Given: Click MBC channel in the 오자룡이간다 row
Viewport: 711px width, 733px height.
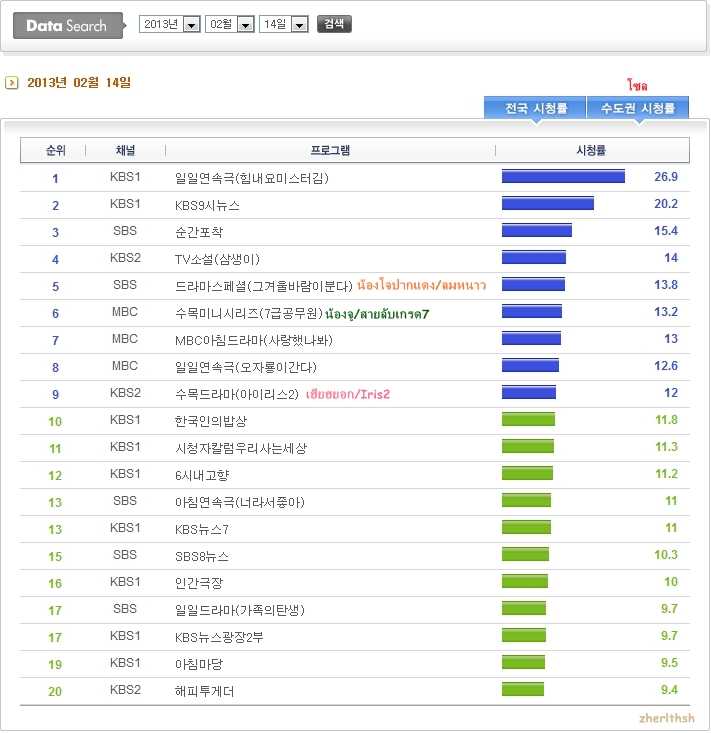Looking at the screenshot, I should click(125, 366).
